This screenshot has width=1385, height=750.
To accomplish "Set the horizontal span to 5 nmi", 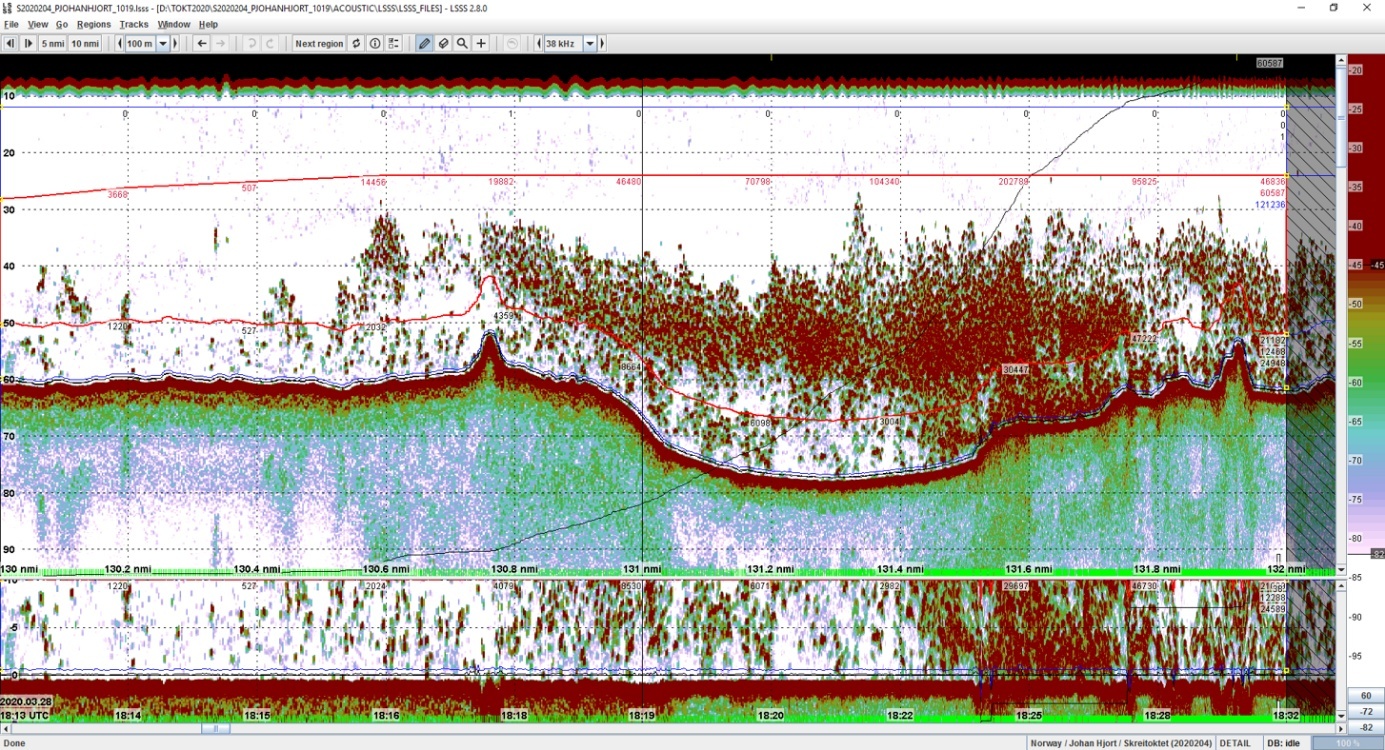I will [x=53, y=44].
